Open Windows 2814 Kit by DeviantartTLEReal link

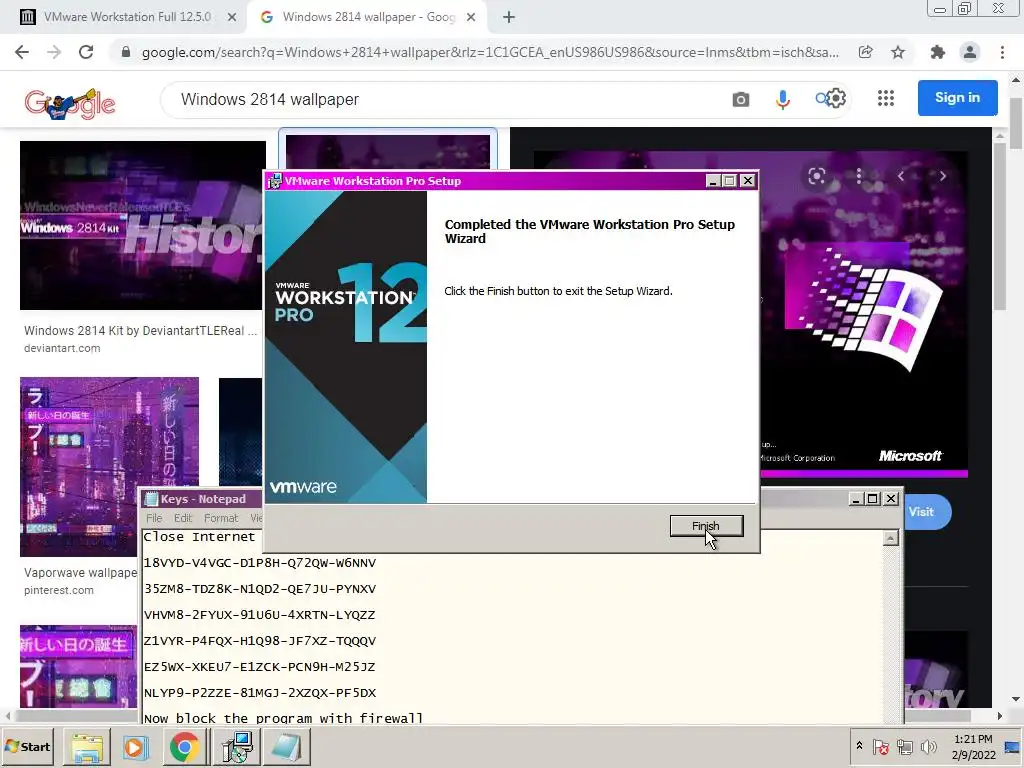[140, 330]
